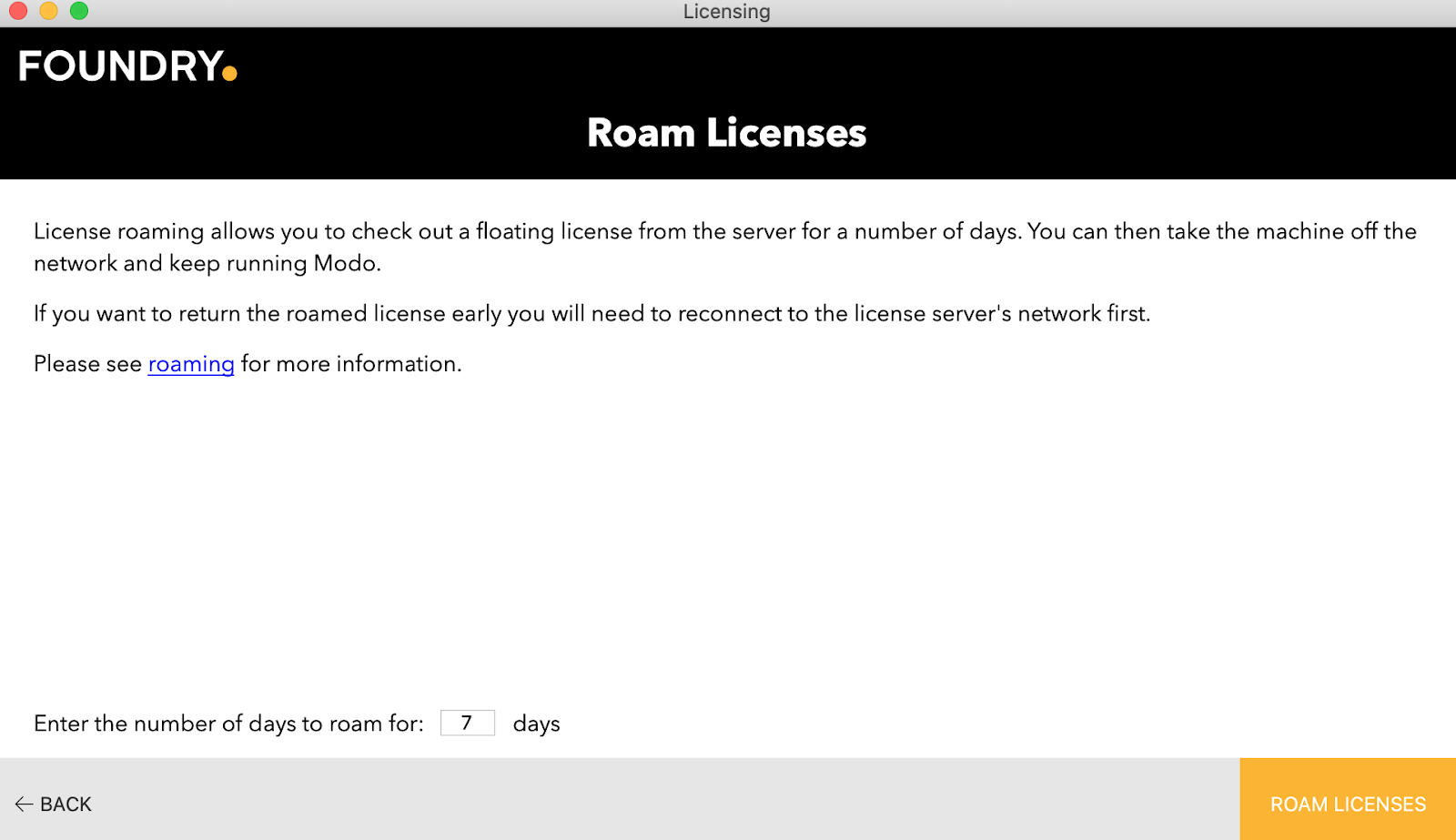Close the Licensing window with the red button
Screen dimensions: 1456x840
pyautogui.click(x=18, y=11)
